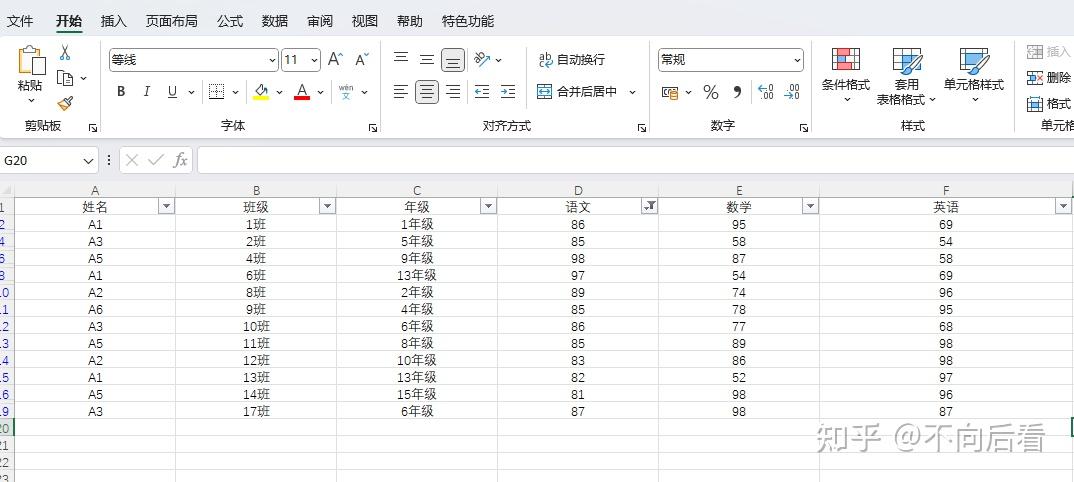Toggle Bold formatting
This screenshot has height=482, width=1074.
121,91
